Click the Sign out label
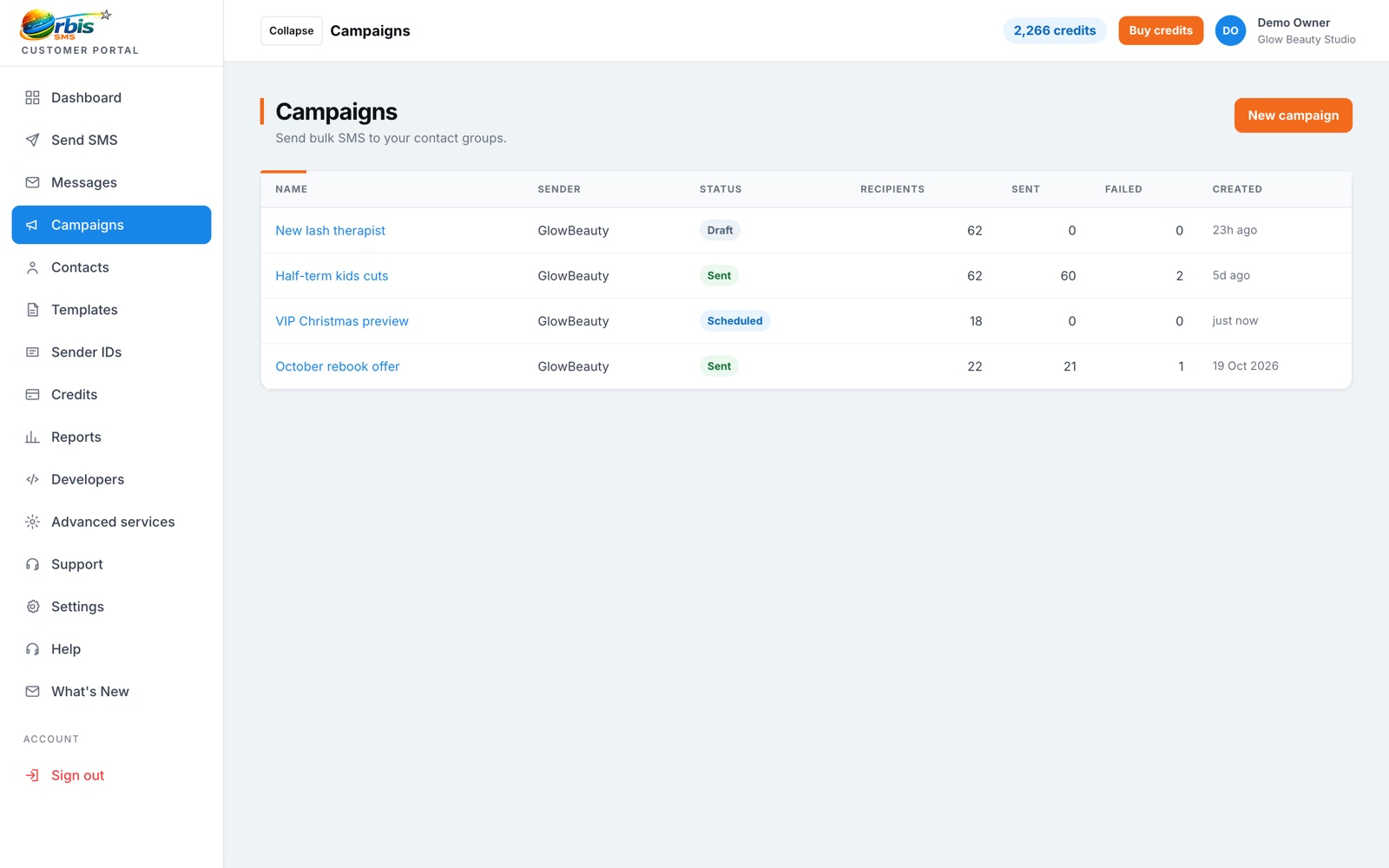 coord(77,776)
